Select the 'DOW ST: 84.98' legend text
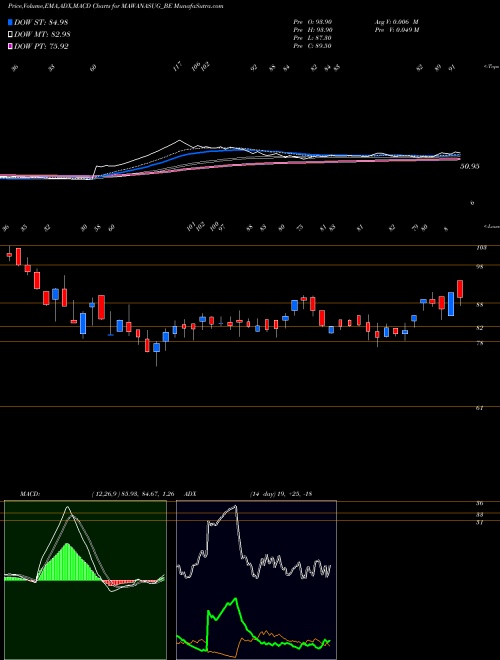Screen dimensions: 500x660 (x=41, y=22)
